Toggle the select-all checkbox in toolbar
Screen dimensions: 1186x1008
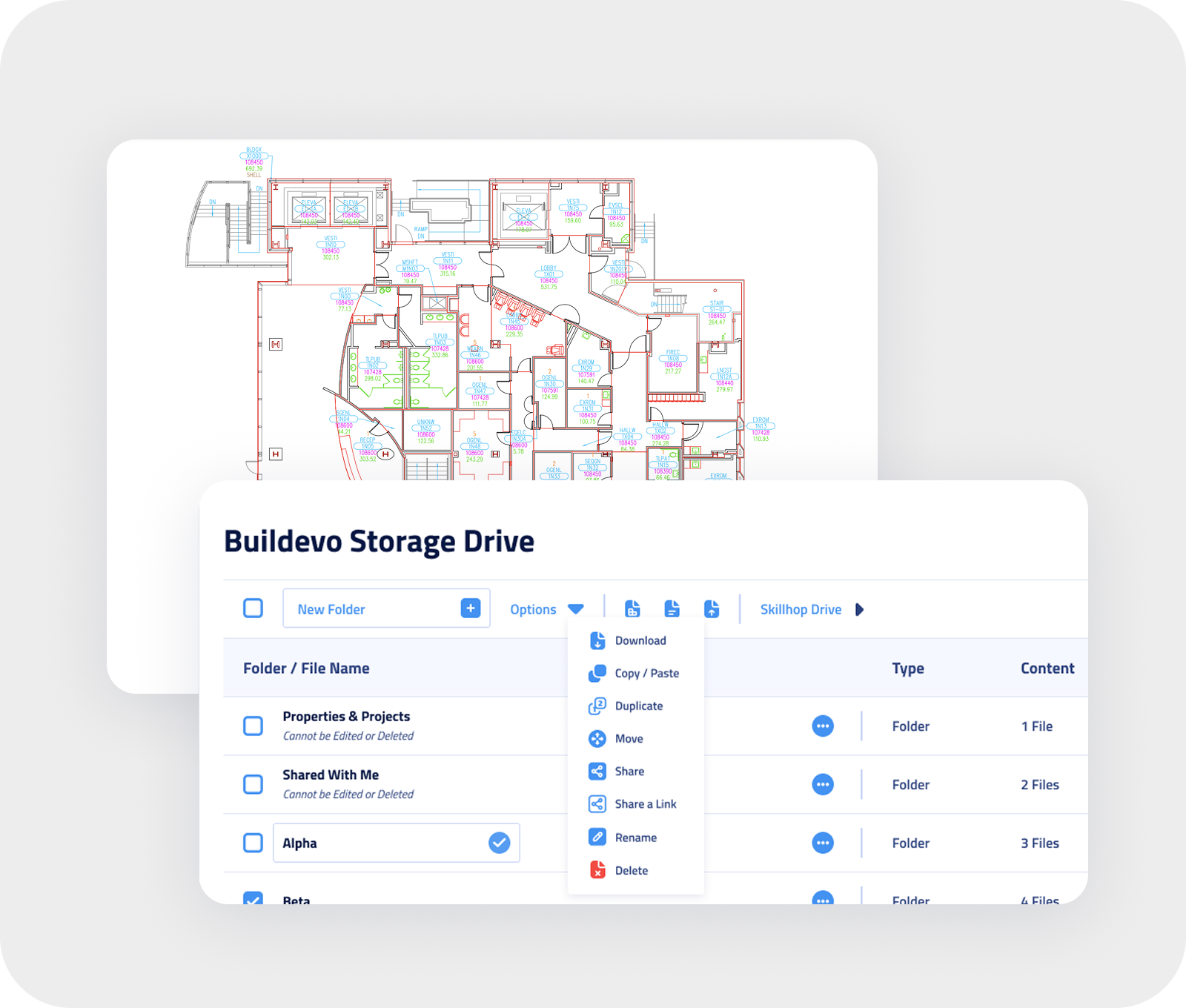pyautogui.click(x=254, y=609)
